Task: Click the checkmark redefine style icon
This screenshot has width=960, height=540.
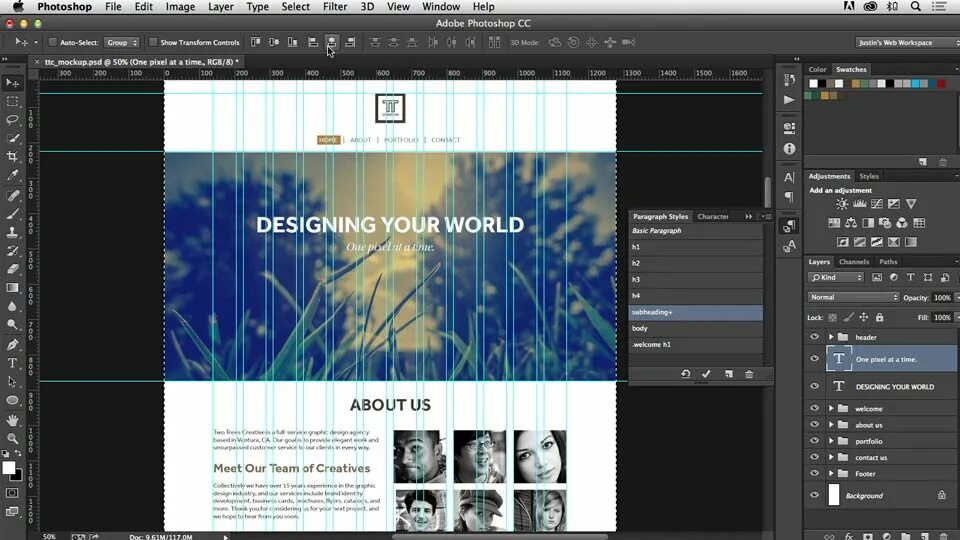Action: tap(707, 373)
